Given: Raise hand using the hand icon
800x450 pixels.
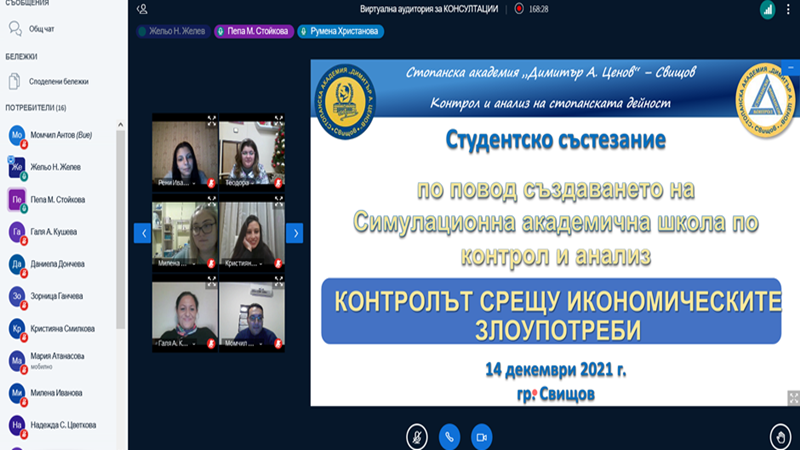Looking at the screenshot, I should (781, 437).
